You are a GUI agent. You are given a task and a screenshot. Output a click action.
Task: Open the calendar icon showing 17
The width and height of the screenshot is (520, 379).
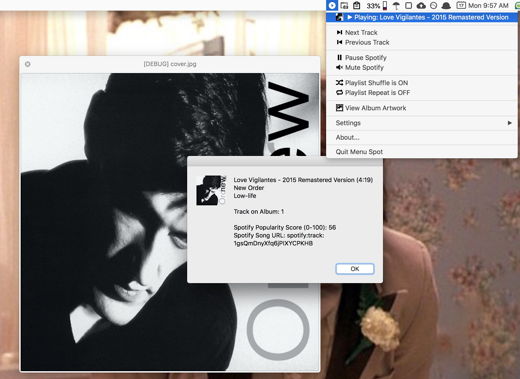(x=461, y=5)
